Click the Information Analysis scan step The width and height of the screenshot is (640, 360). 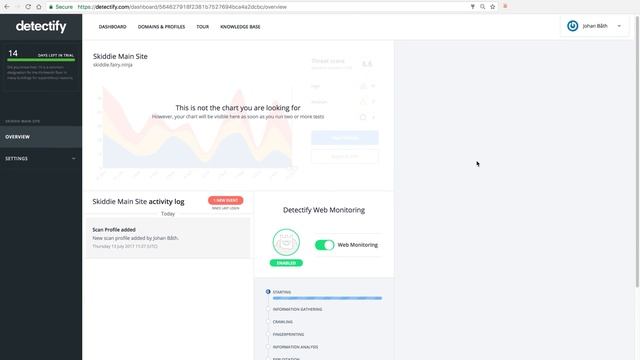pos(295,347)
